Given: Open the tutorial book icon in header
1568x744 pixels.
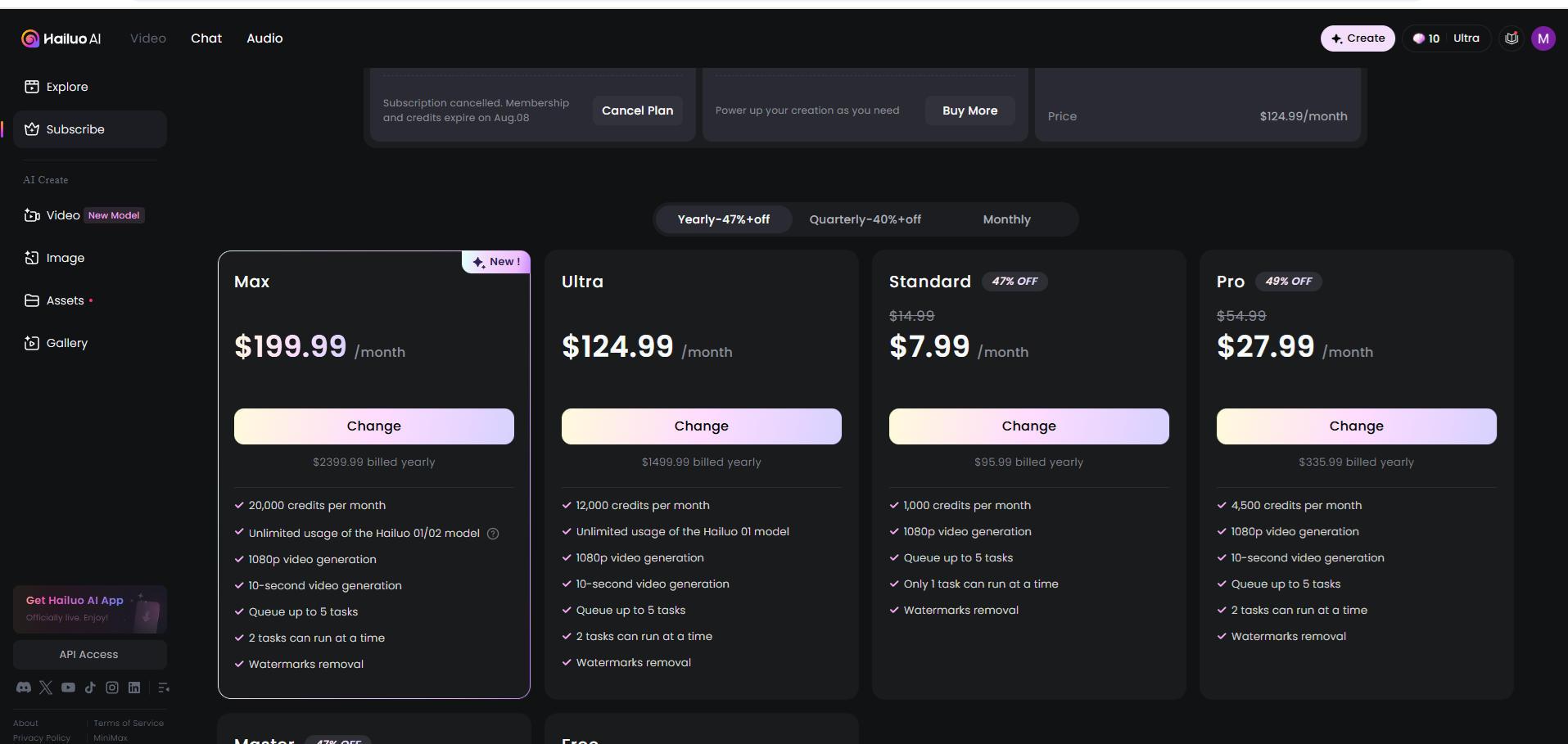Looking at the screenshot, I should pos(1512,38).
